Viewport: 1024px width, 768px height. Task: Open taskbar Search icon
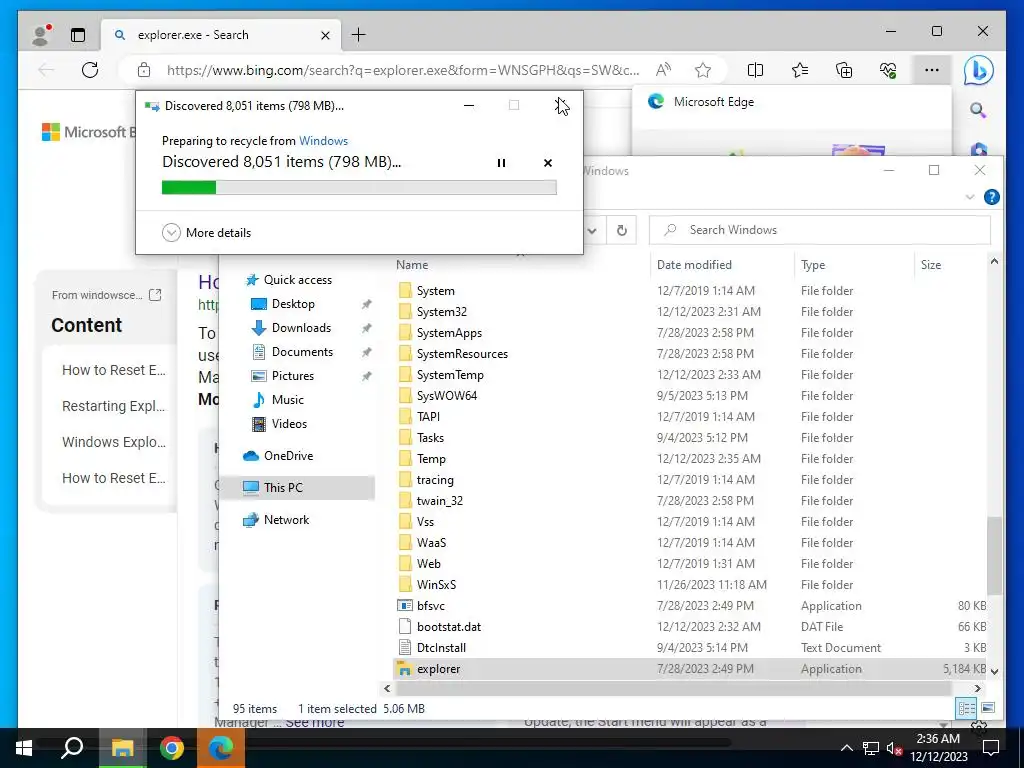click(x=72, y=748)
